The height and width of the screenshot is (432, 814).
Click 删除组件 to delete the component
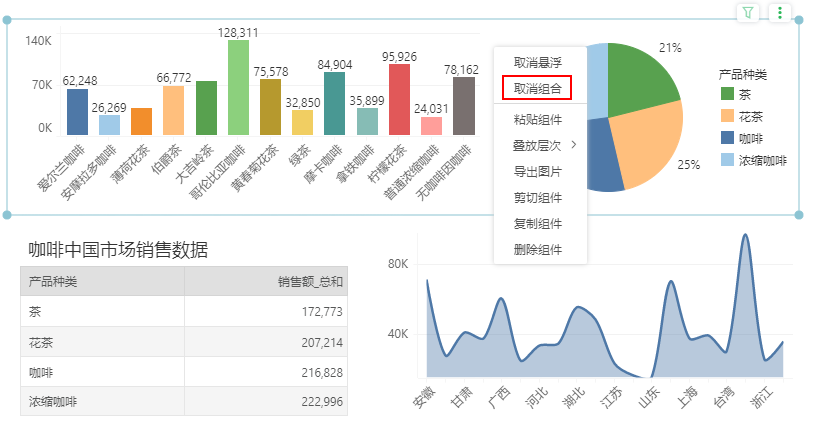pos(537,249)
